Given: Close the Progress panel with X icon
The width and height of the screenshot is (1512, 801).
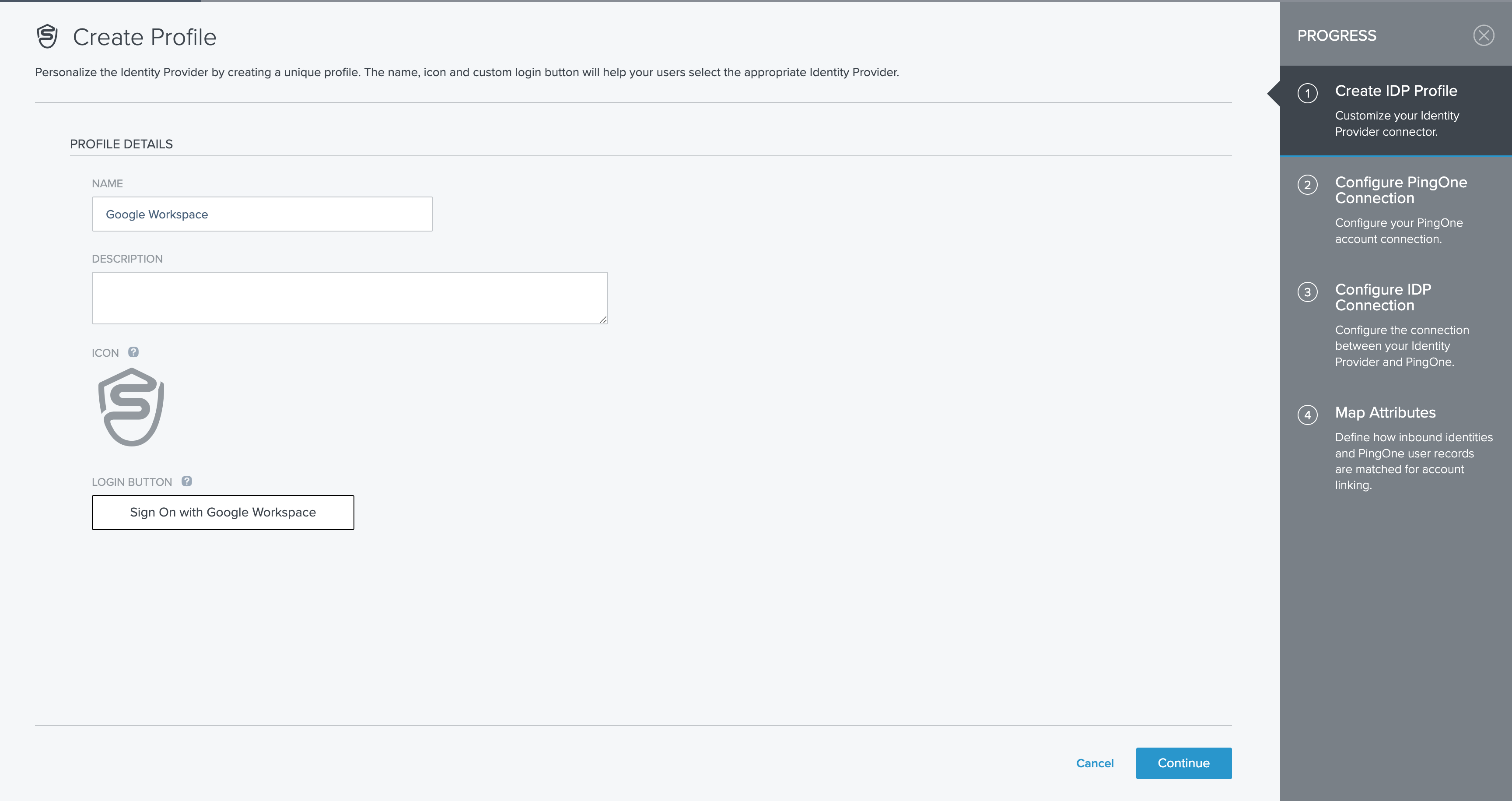Looking at the screenshot, I should click(1483, 35).
